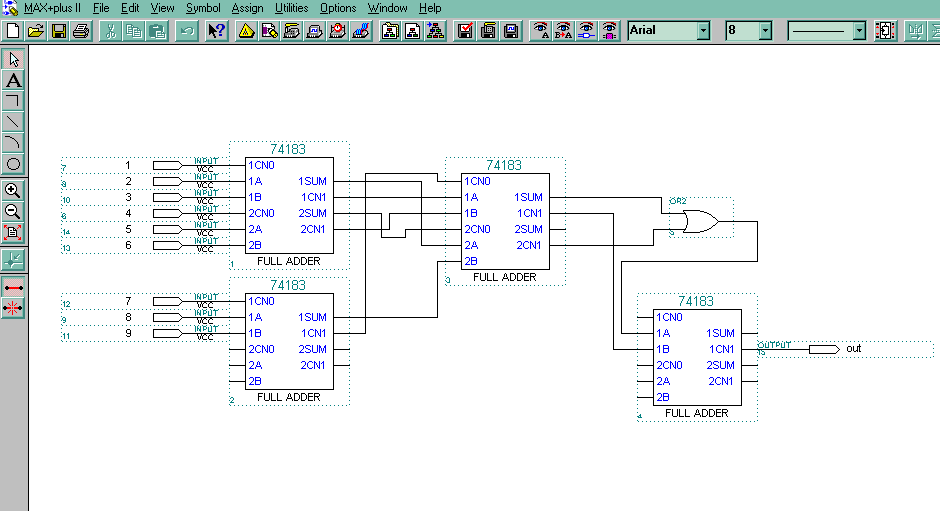
Task: Select the Circle drawing tool
Action: [x=13, y=164]
